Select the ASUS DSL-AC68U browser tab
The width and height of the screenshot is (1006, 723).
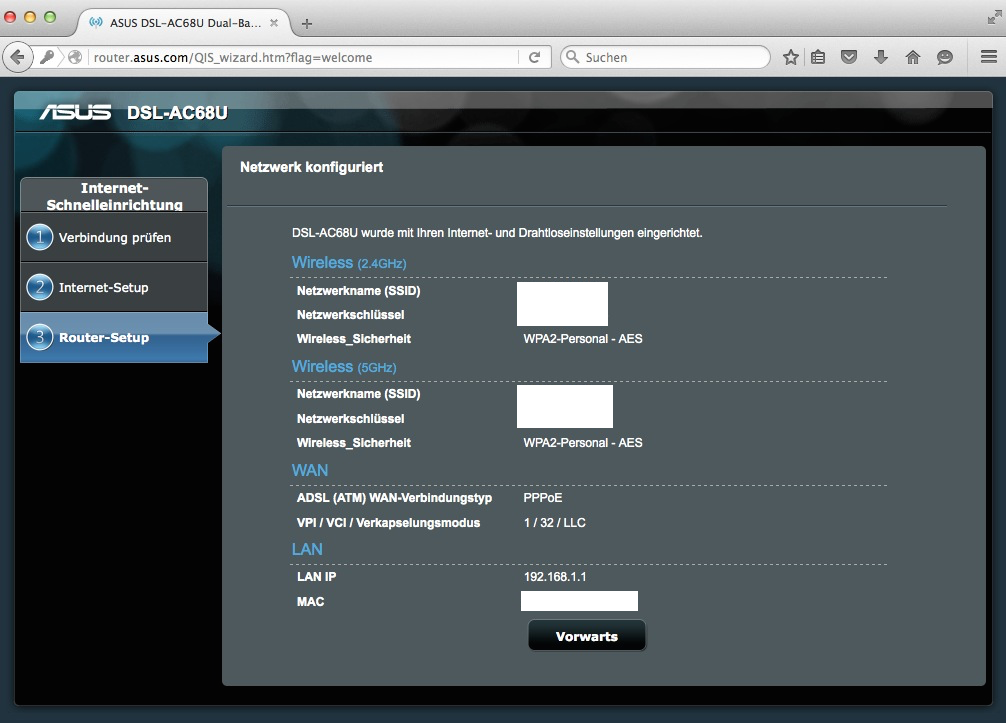coord(185,23)
